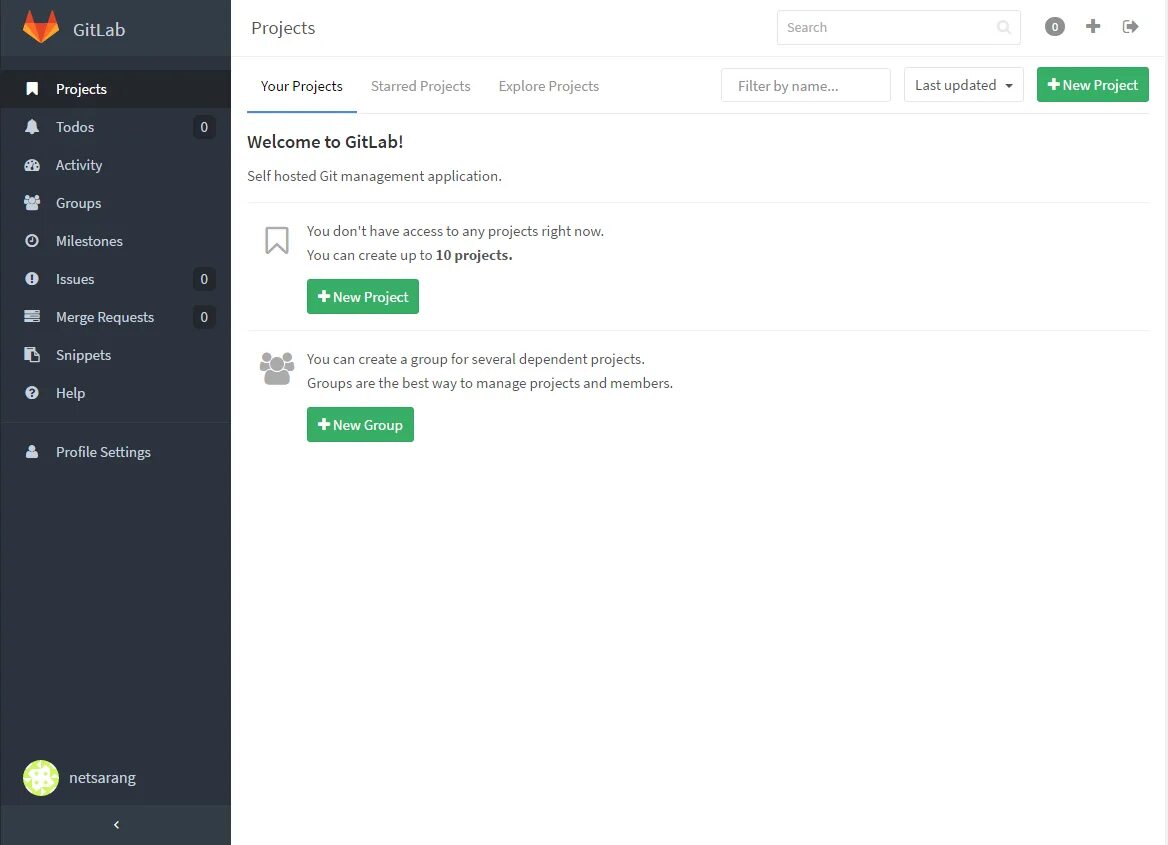Click New Project button below welcome text
This screenshot has width=1168, height=845.
coord(363,297)
